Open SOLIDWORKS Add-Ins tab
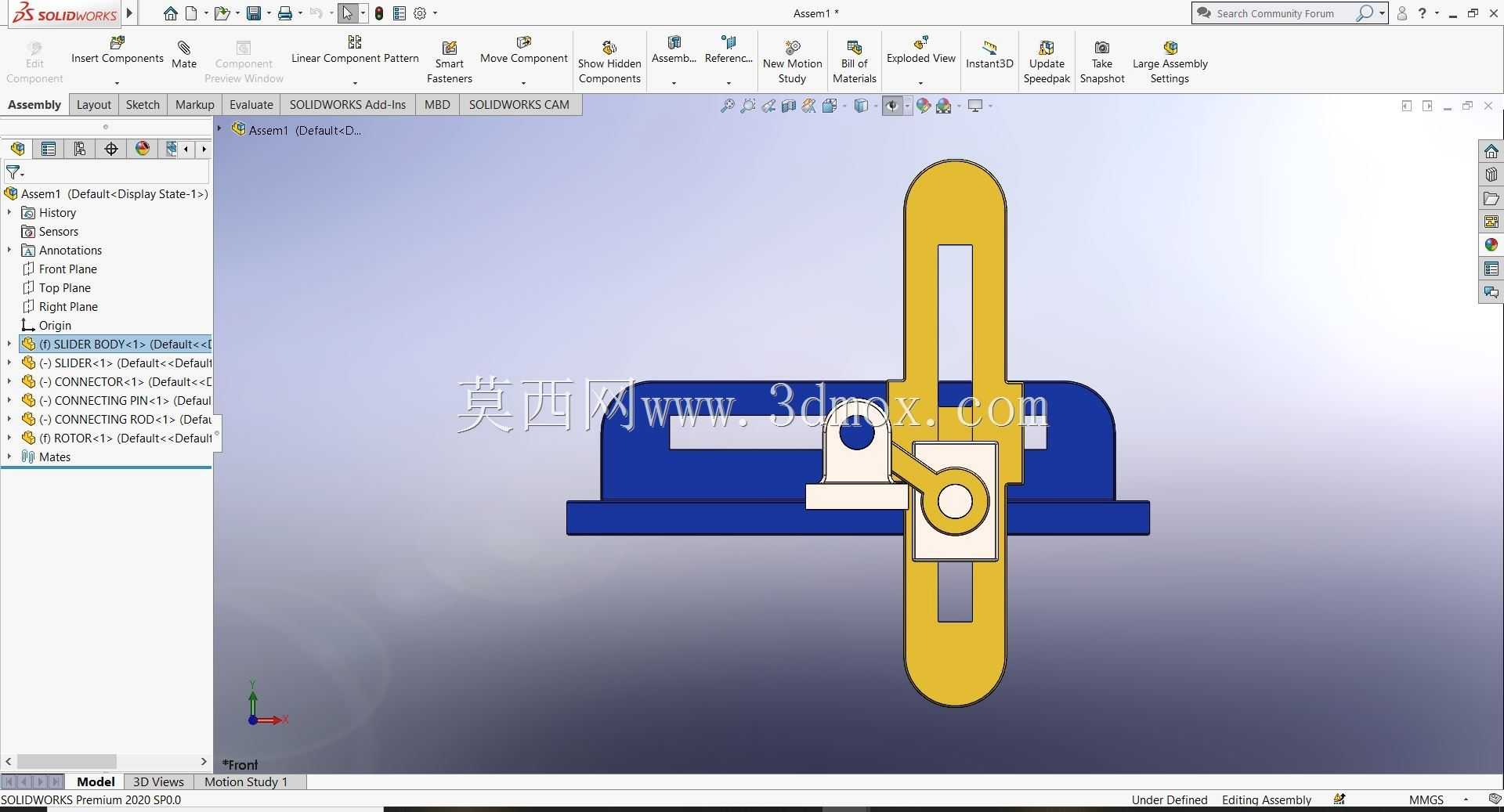The width and height of the screenshot is (1504, 812). click(x=348, y=105)
